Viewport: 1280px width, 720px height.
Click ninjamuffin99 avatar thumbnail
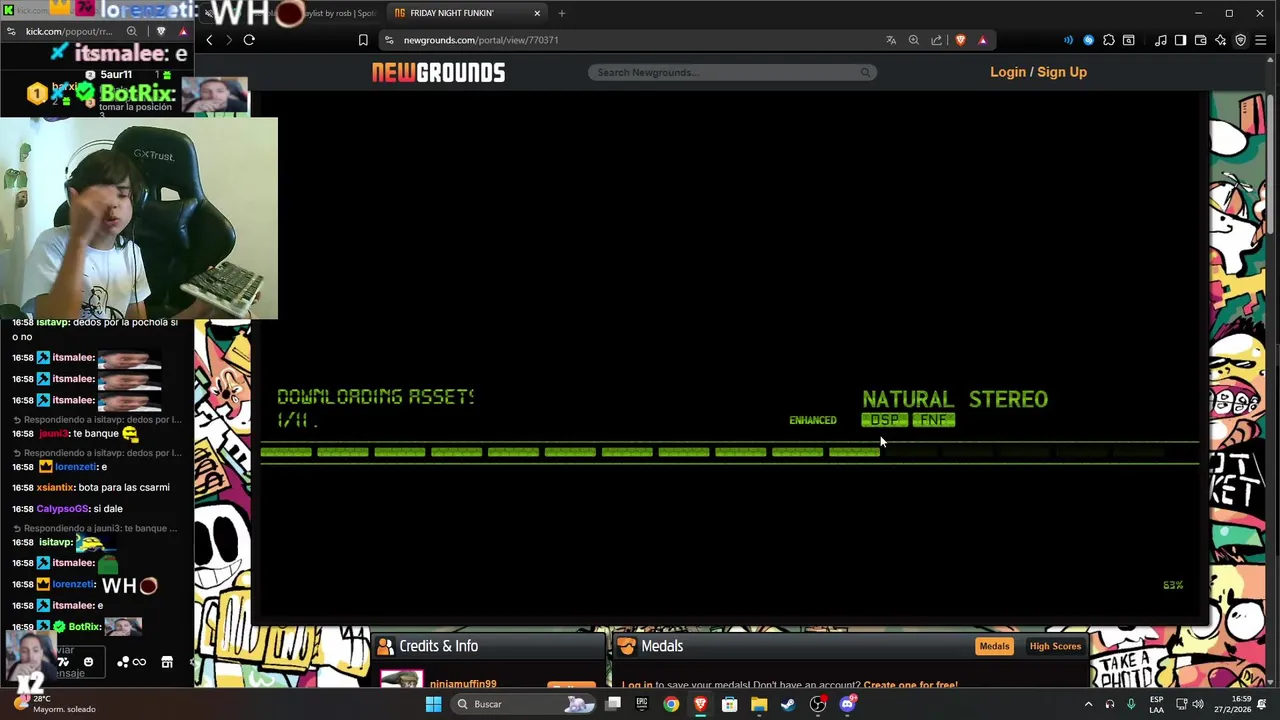coord(402,680)
